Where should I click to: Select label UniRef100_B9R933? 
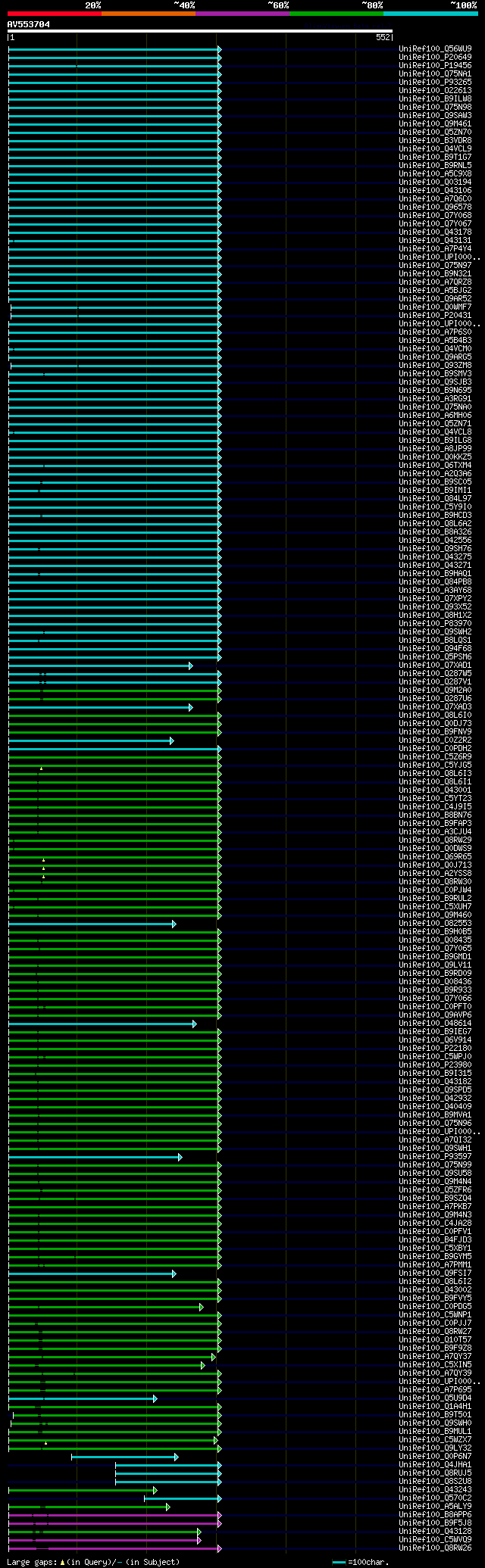(435, 990)
